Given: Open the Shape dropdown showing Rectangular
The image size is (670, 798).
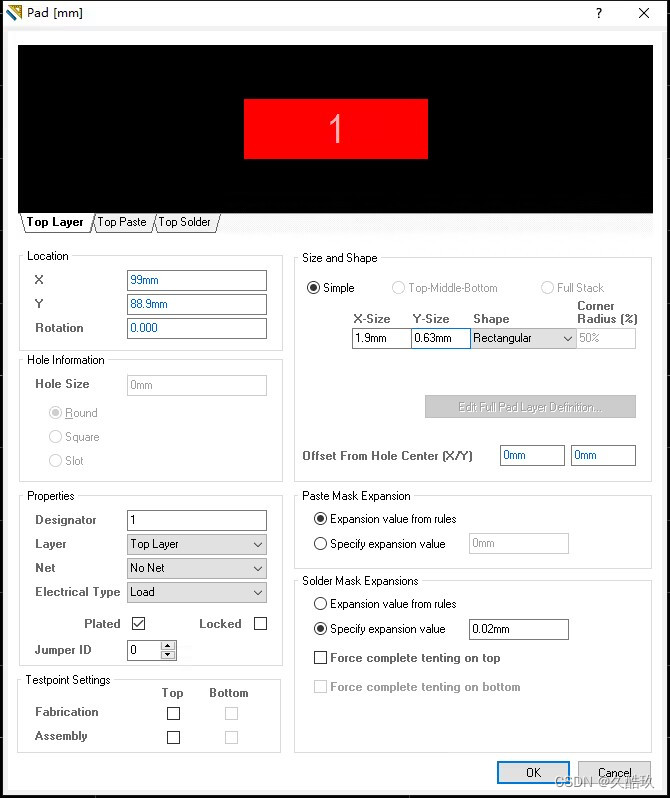Looking at the screenshot, I should coord(523,338).
